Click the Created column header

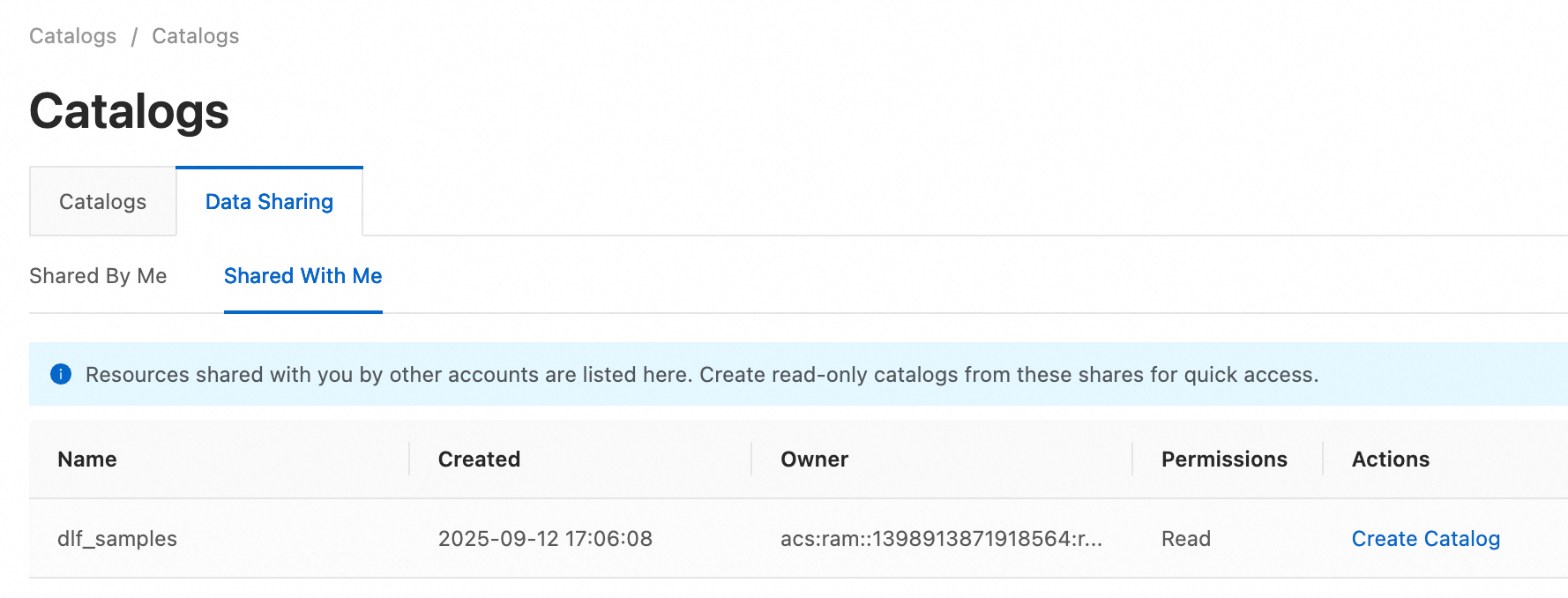(x=479, y=459)
